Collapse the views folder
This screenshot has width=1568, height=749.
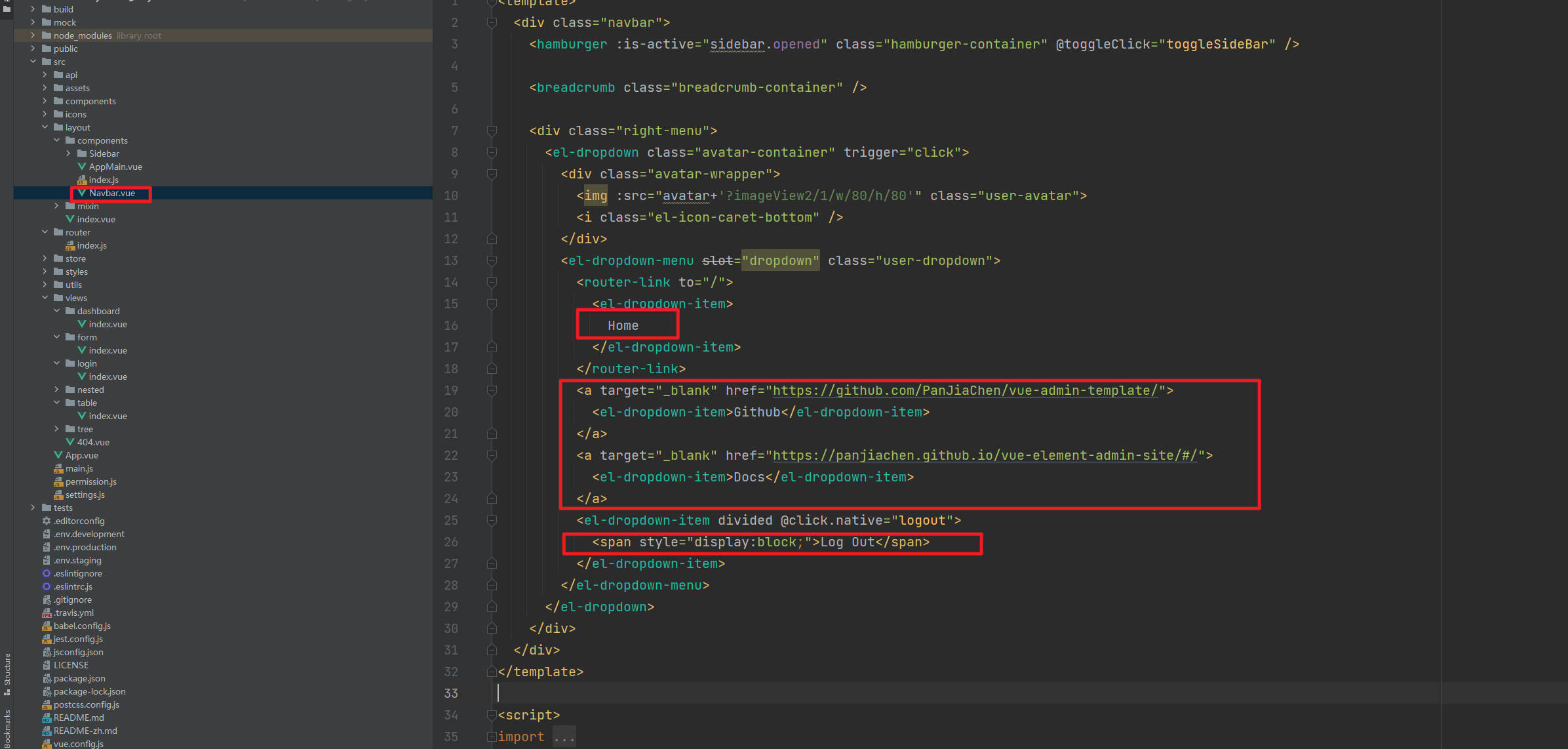click(x=45, y=298)
